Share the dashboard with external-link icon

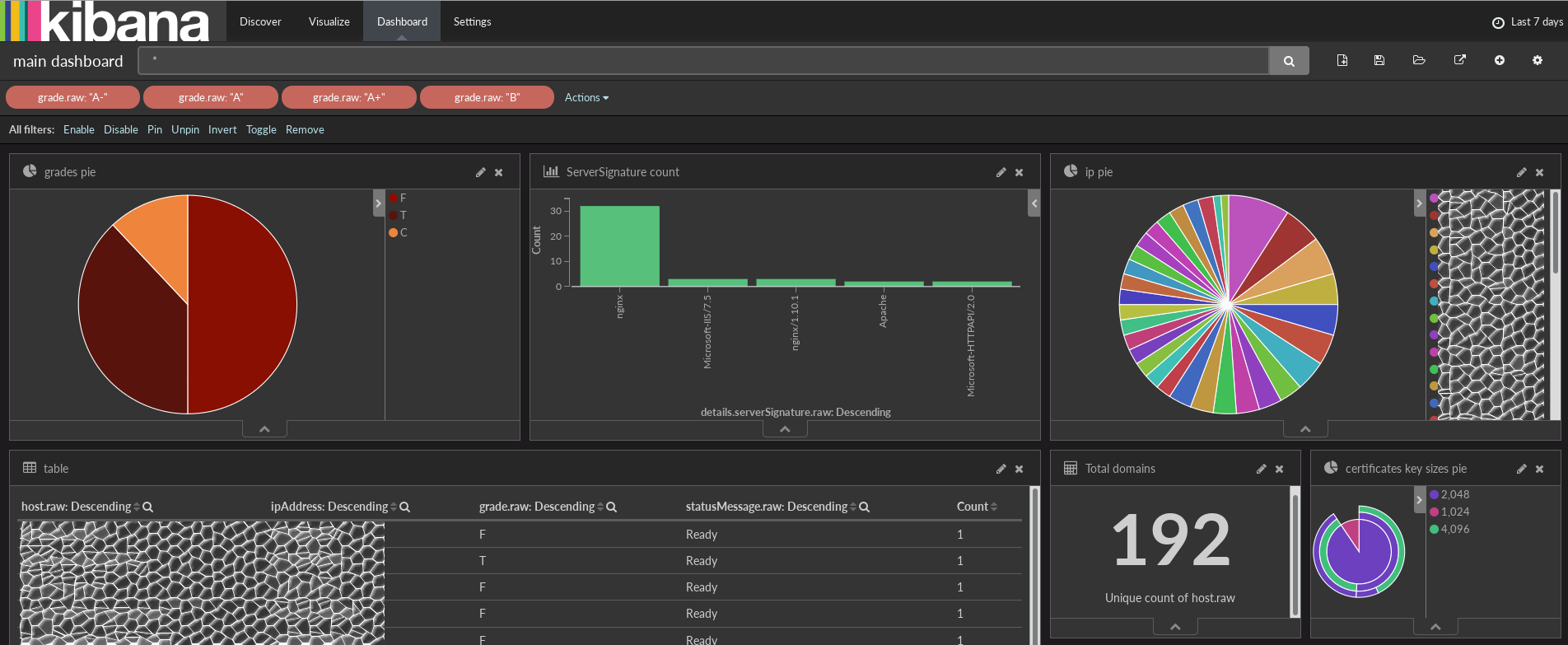[1460, 60]
